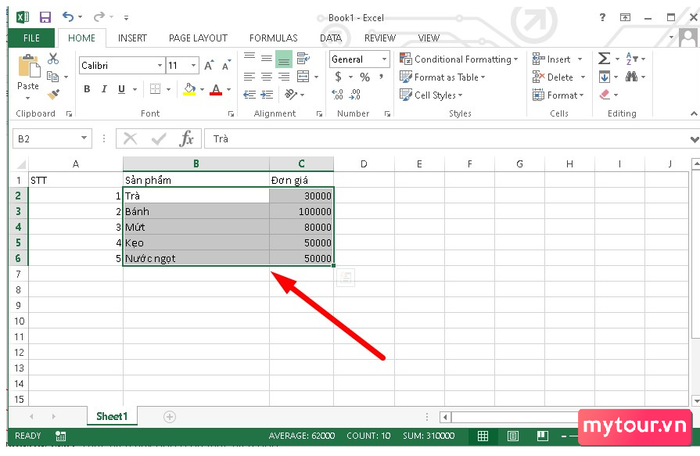Viewport: 700px width, 456px height.
Task: Increase font size with the large A icon
Action: pyautogui.click(x=208, y=66)
